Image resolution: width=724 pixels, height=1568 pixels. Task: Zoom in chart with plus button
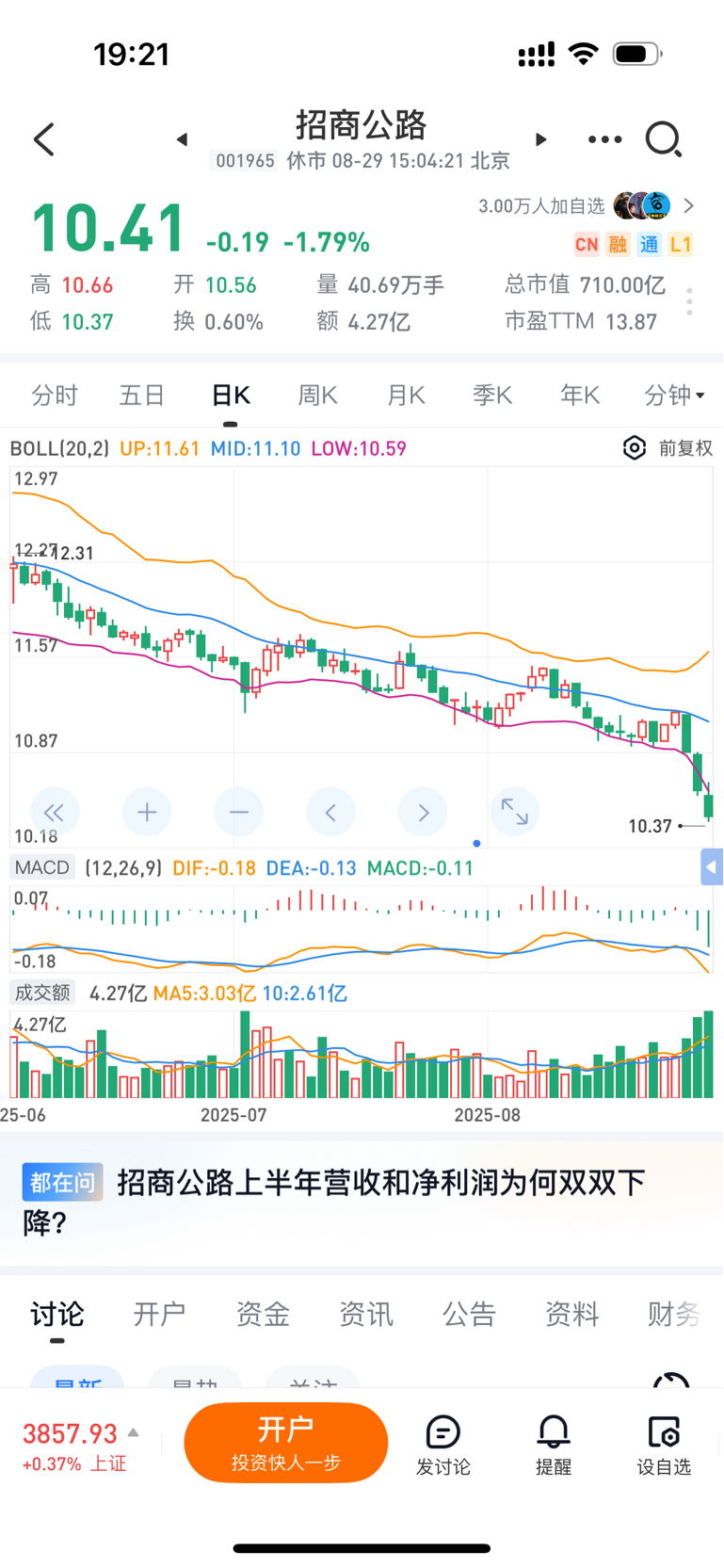[x=147, y=812]
